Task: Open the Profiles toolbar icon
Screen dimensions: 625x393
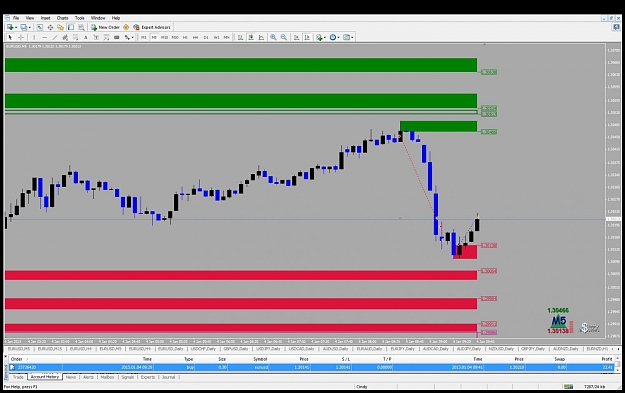Action: click(24, 27)
